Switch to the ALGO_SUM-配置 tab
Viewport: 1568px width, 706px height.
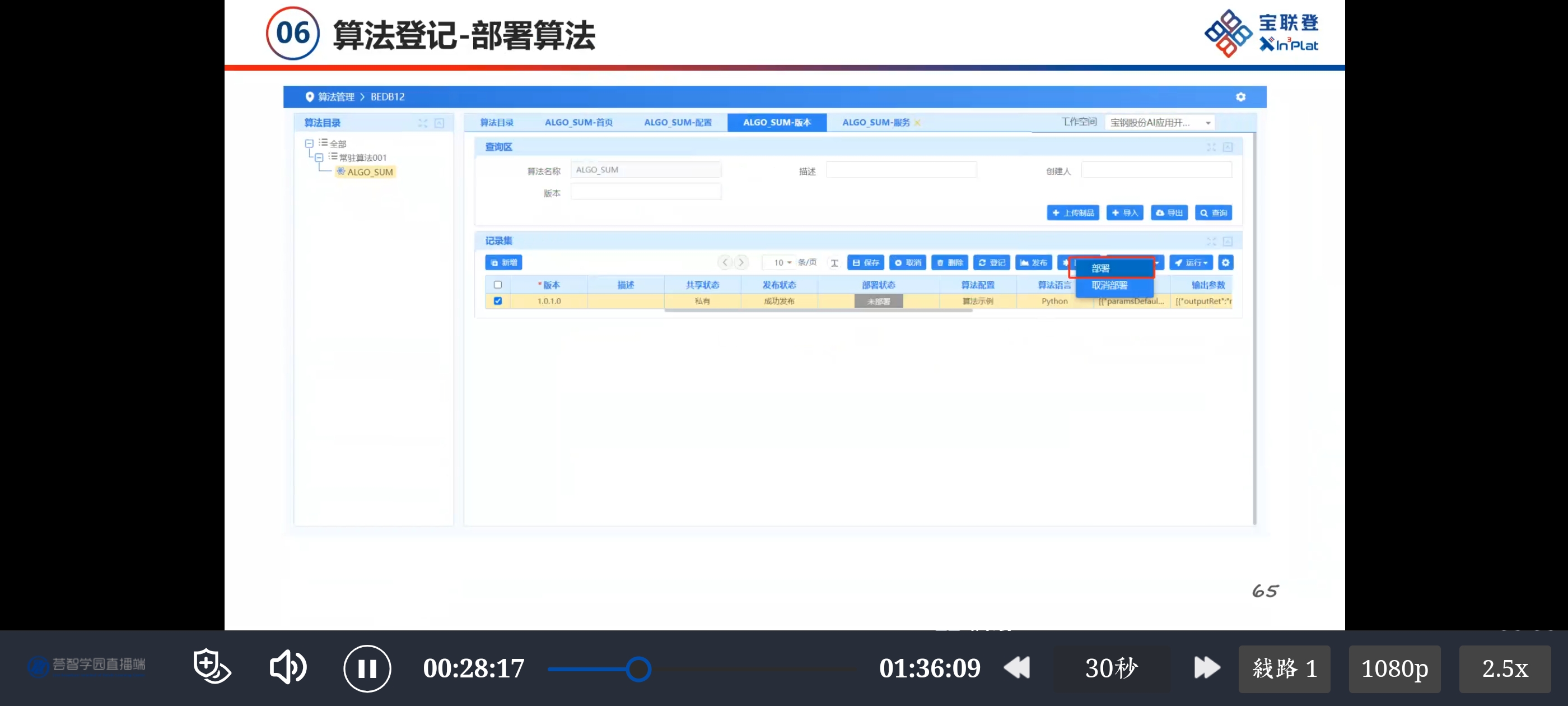[x=678, y=123]
